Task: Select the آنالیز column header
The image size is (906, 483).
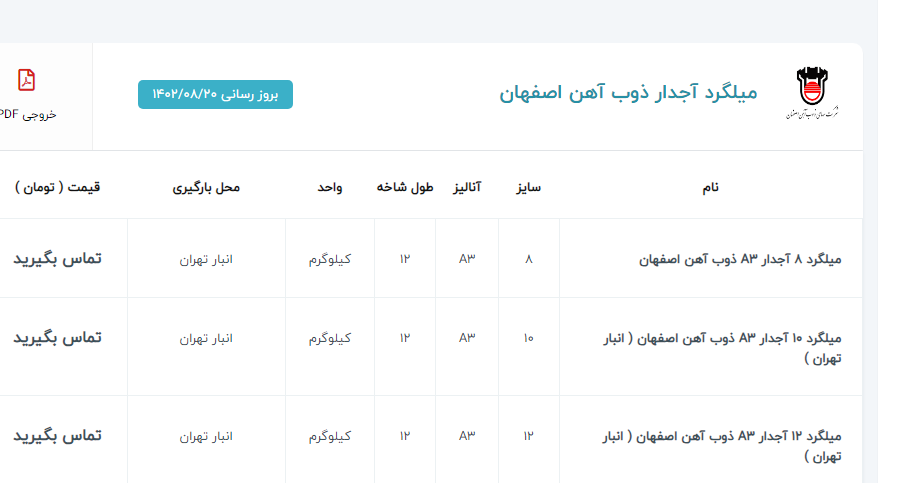Action: [x=467, y=187]
